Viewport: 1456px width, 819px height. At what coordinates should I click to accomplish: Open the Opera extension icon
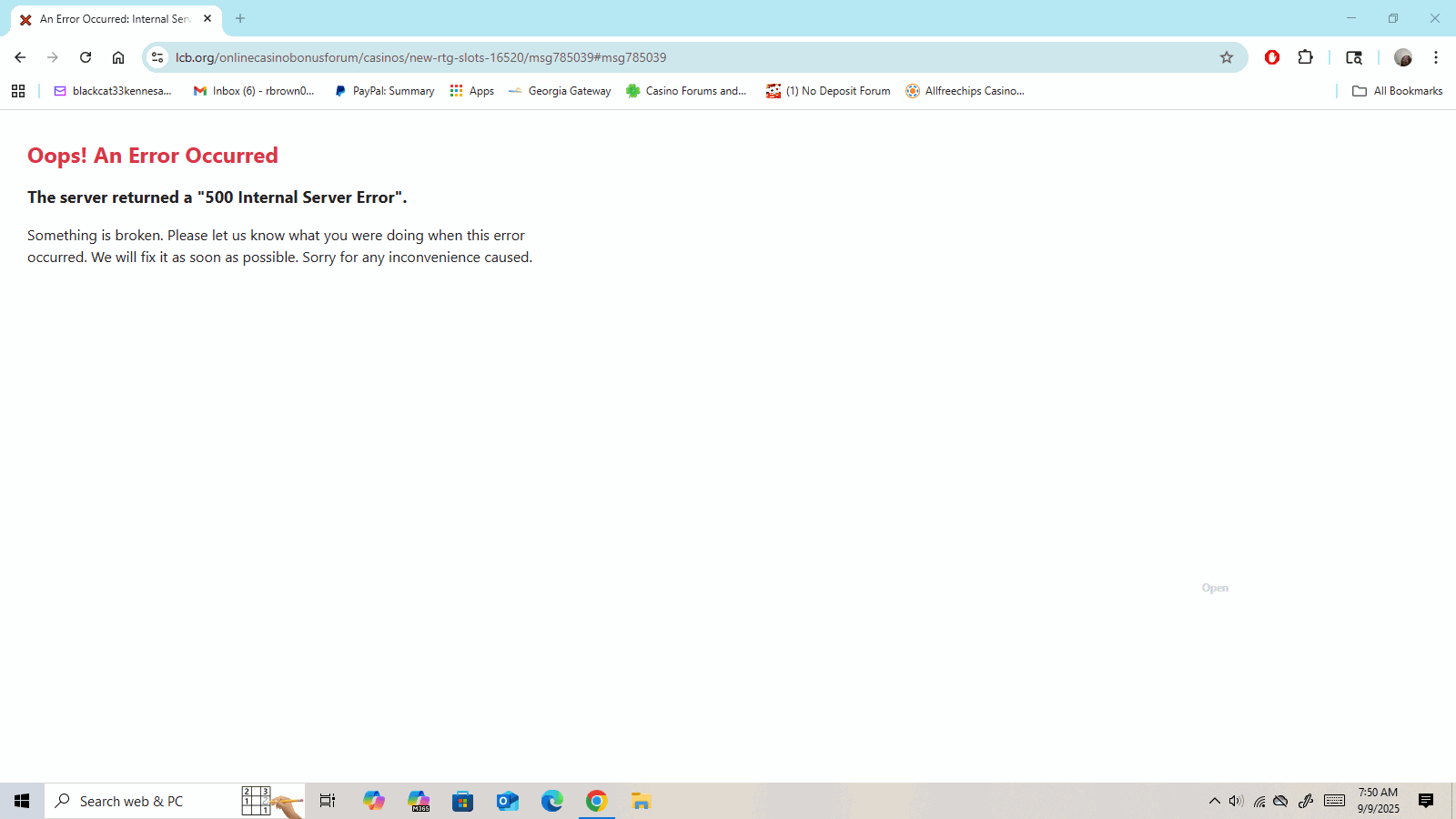click(1272, 57)
